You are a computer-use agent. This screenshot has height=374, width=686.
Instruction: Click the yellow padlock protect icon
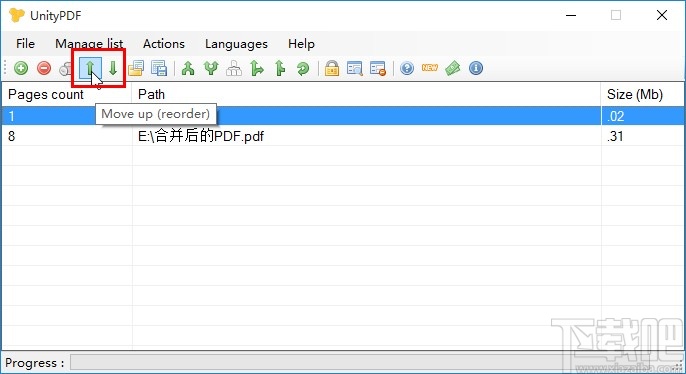coord(332,68)
